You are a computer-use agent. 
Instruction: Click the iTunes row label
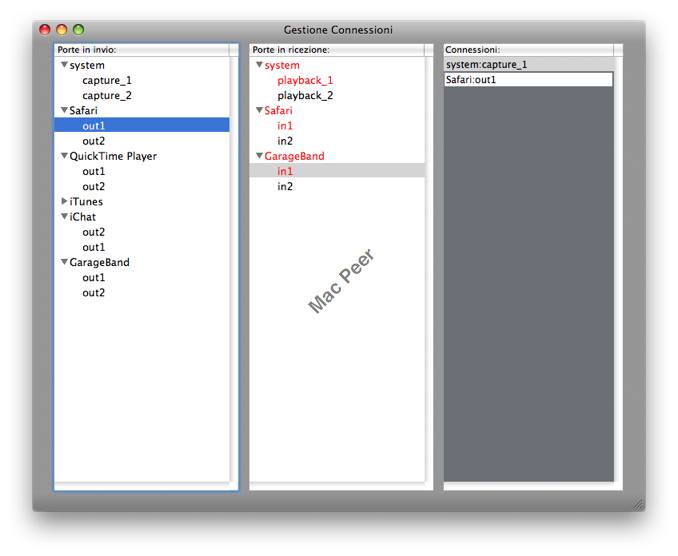86,201
